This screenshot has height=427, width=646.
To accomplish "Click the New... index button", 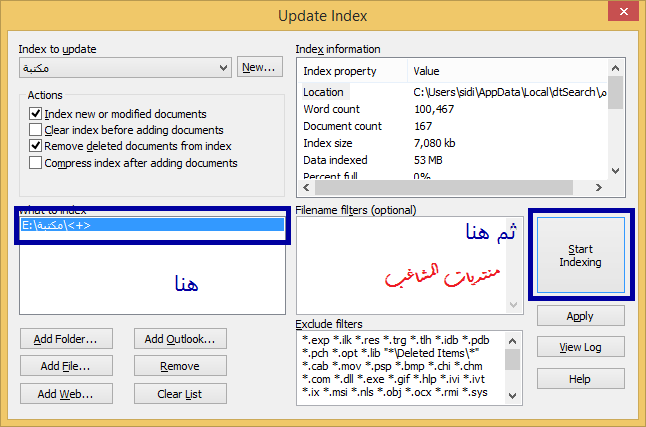I will click(x=259, y=67).
